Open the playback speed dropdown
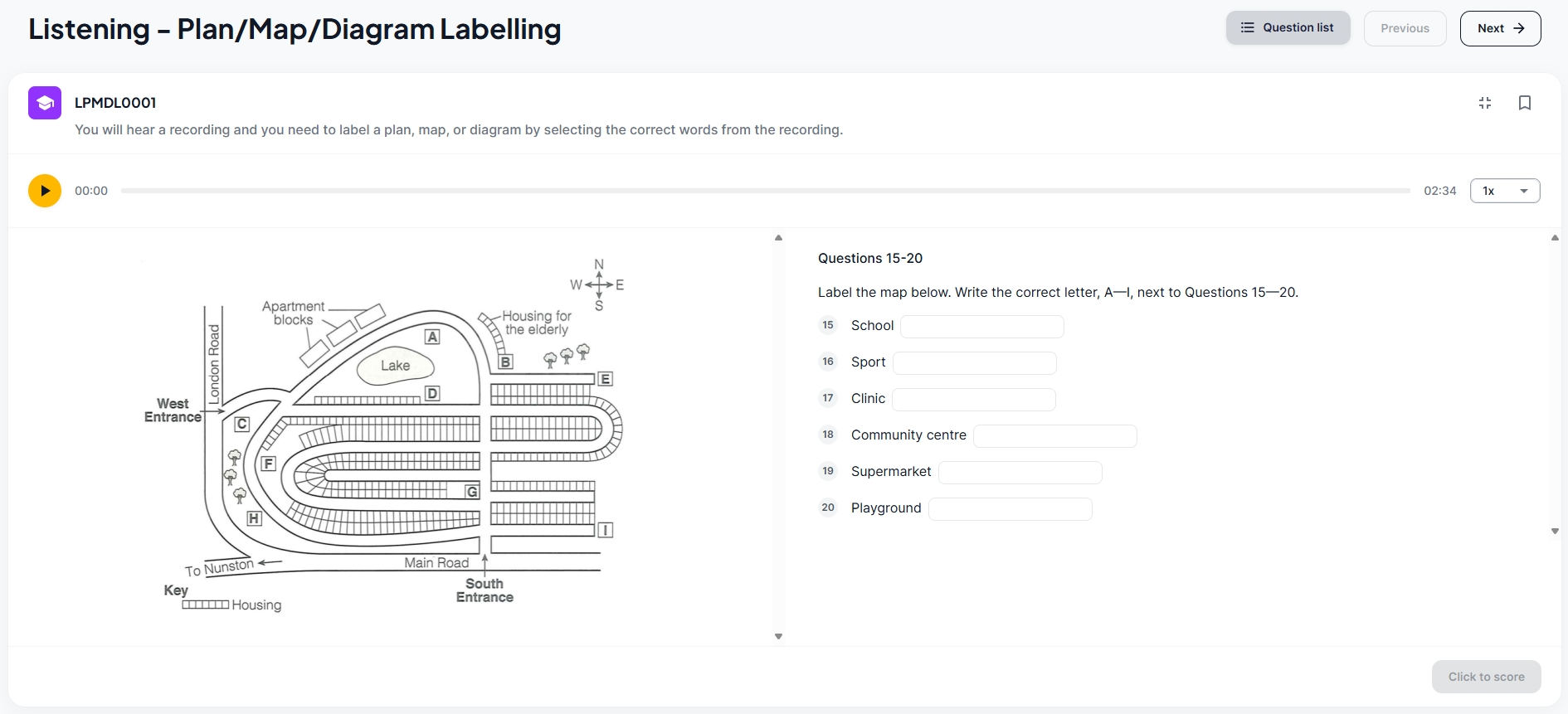This screenshot has width=1568, height=714. [1504, 191]
